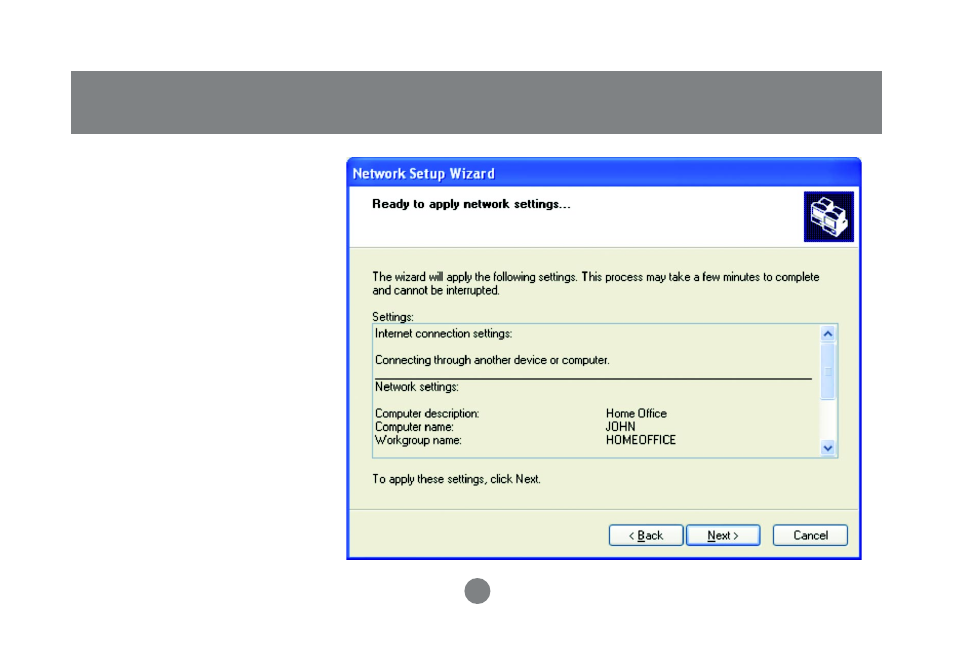This screenshot has width=954, height=664.
Task: Click 'Computer description:' label in settings list
Action: (427, 414)
